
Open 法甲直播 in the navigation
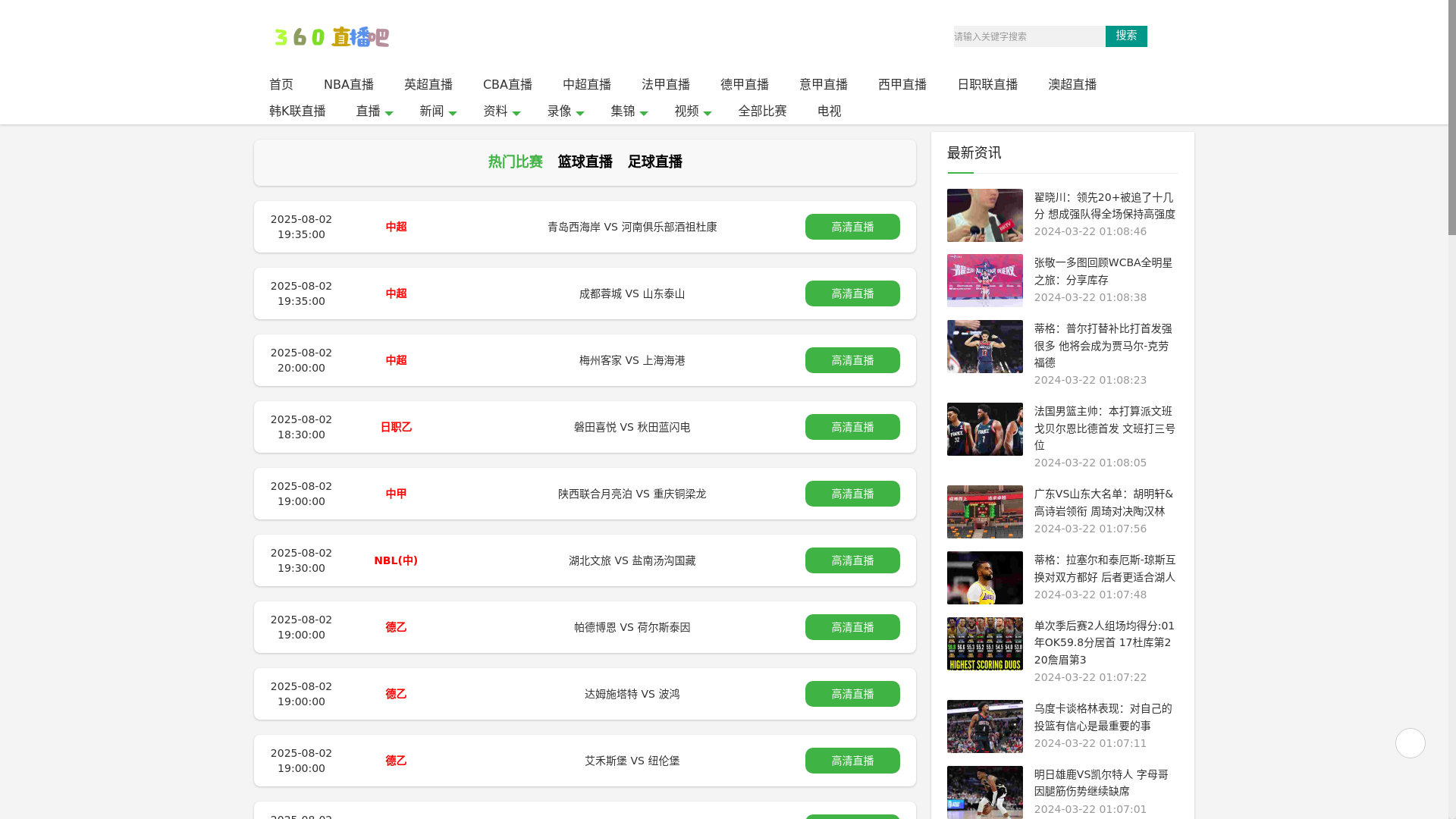(x=666, y=84)
